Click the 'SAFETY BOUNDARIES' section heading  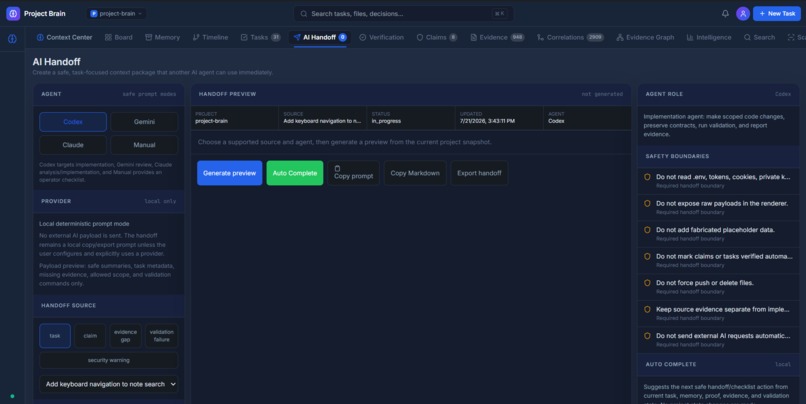coord(677,156)
